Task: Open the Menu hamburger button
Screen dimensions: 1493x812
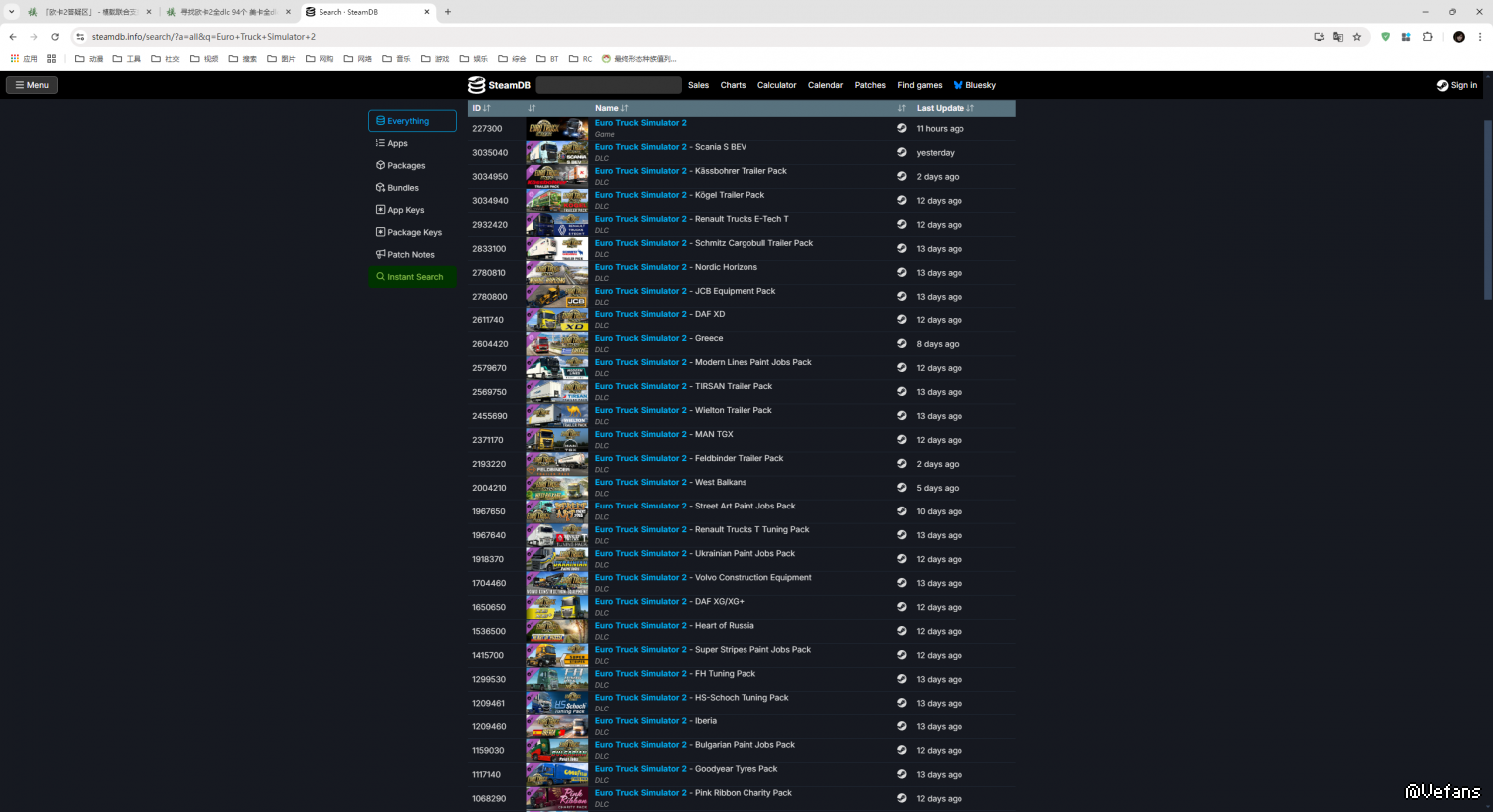Action: coord(32,85)
